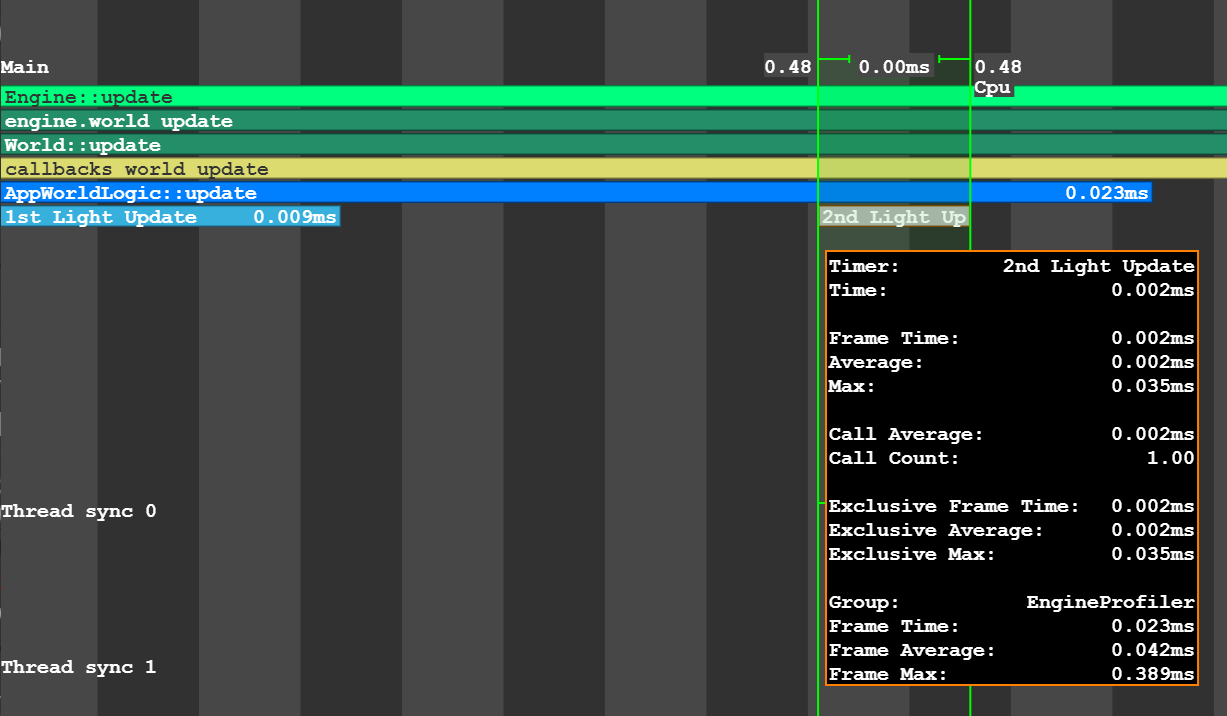Click the Timer name row in the tooltip
This screenshot has height=716, width=1227.
click(x=1011, y=266)
